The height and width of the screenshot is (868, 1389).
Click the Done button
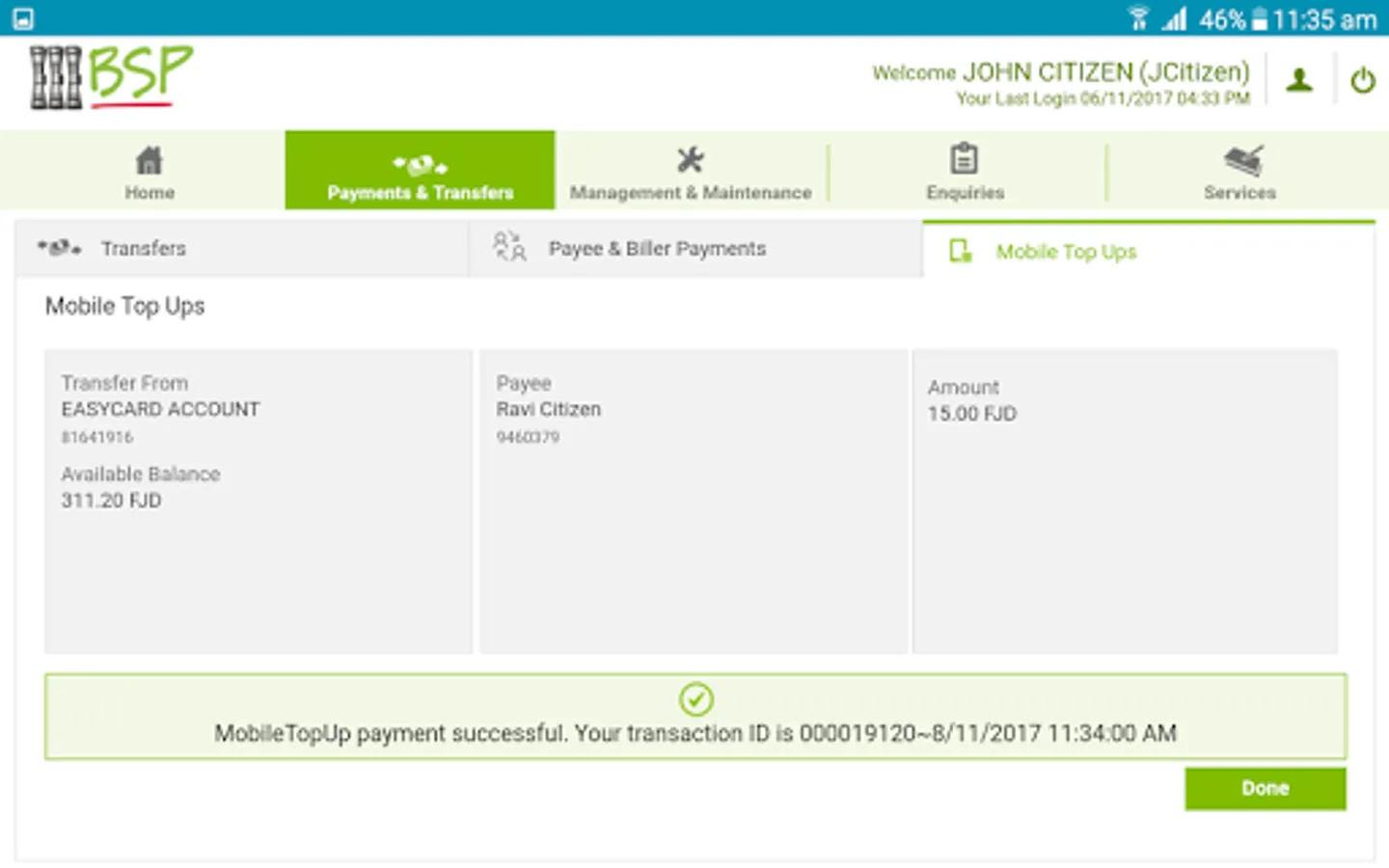click(x=1266, y=789)
